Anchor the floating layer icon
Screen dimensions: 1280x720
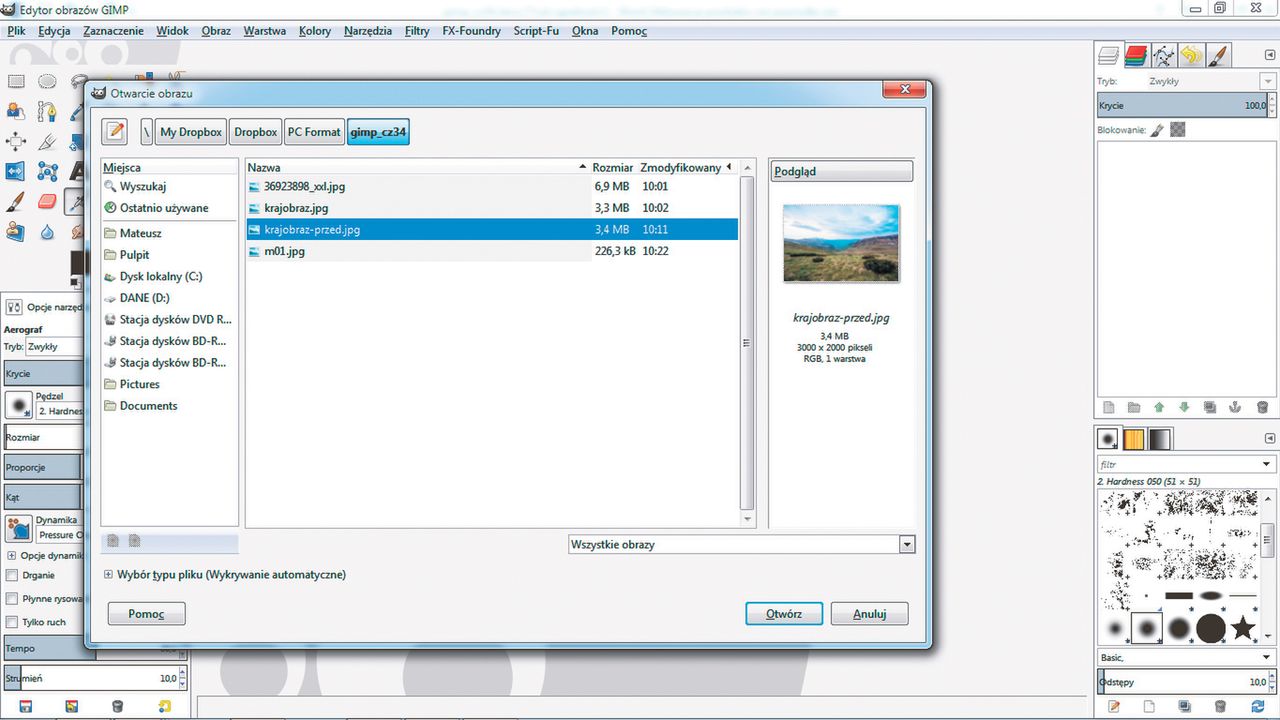pyautogui.click(x=1235, y=407)
